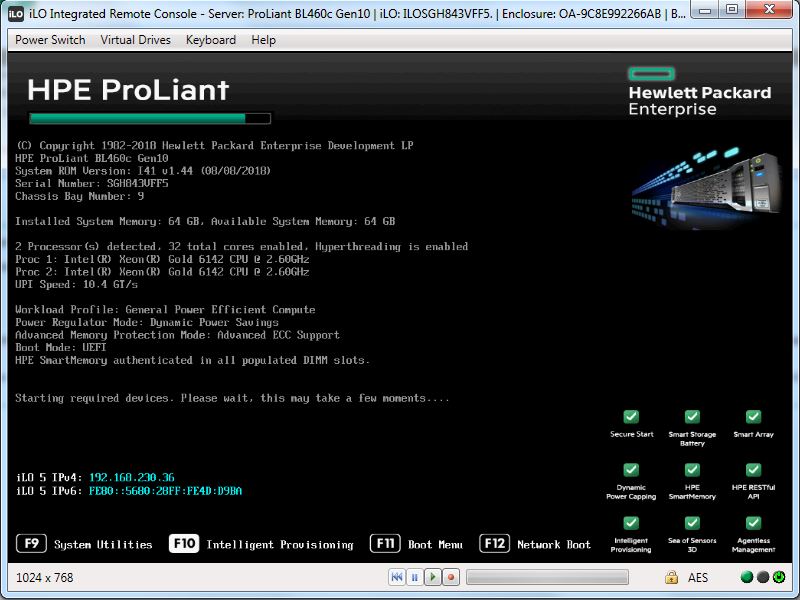Click the Installed System Memory line
Image resolution: width=800 pixels, height=600 pixels.
coord(205,221)
